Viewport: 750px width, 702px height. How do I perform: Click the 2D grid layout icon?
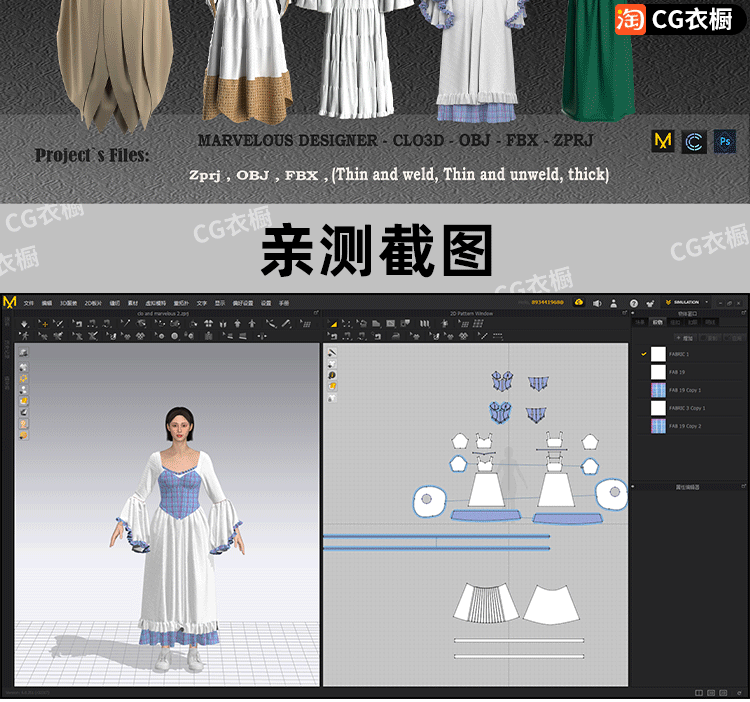(478, 324)
